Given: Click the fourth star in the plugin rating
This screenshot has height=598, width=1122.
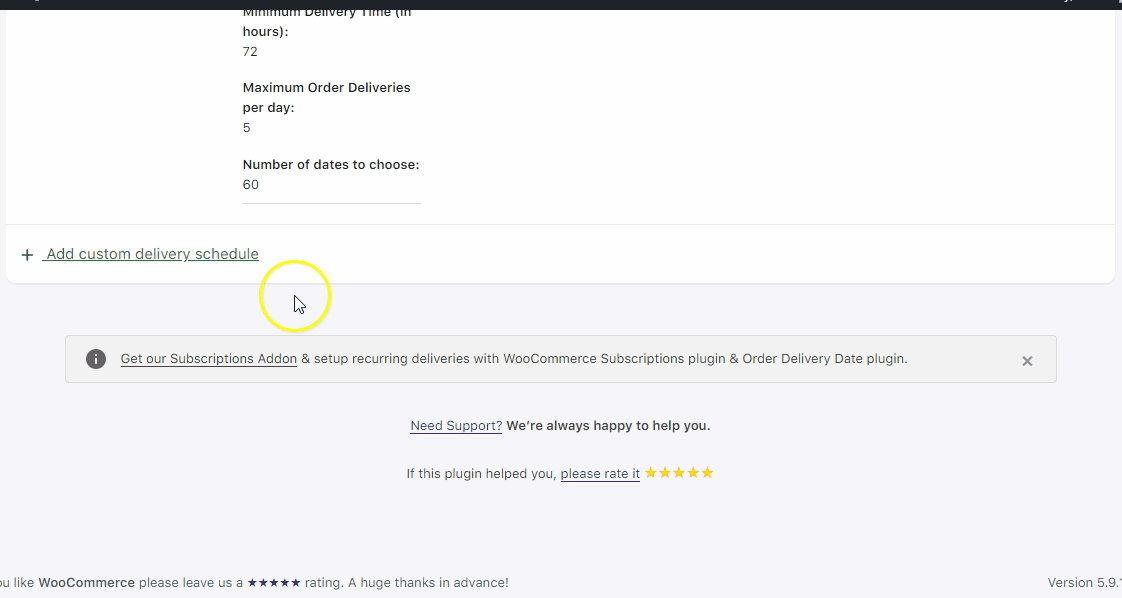Looking at the screenshot, I should tap(694, 472).
